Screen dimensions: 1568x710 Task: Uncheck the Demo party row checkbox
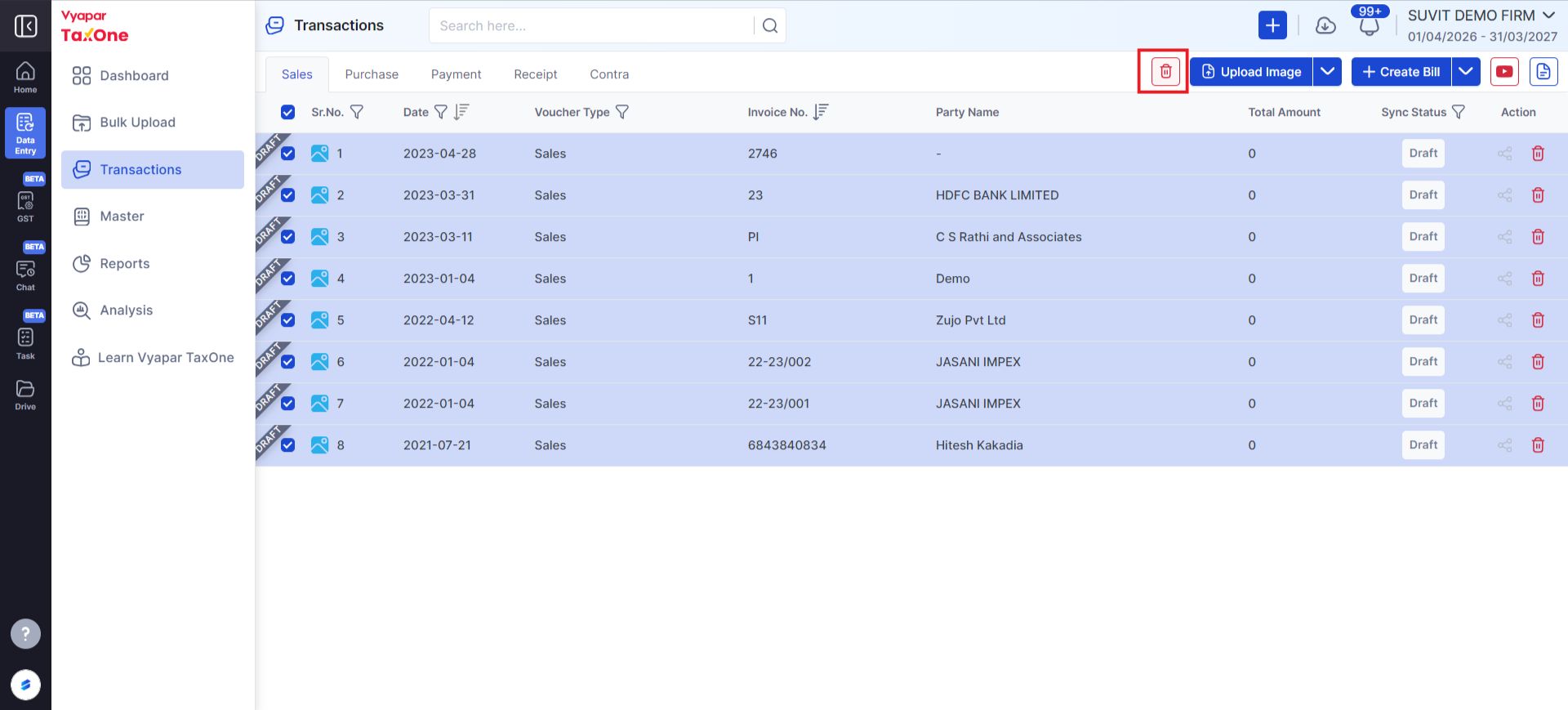287,279
